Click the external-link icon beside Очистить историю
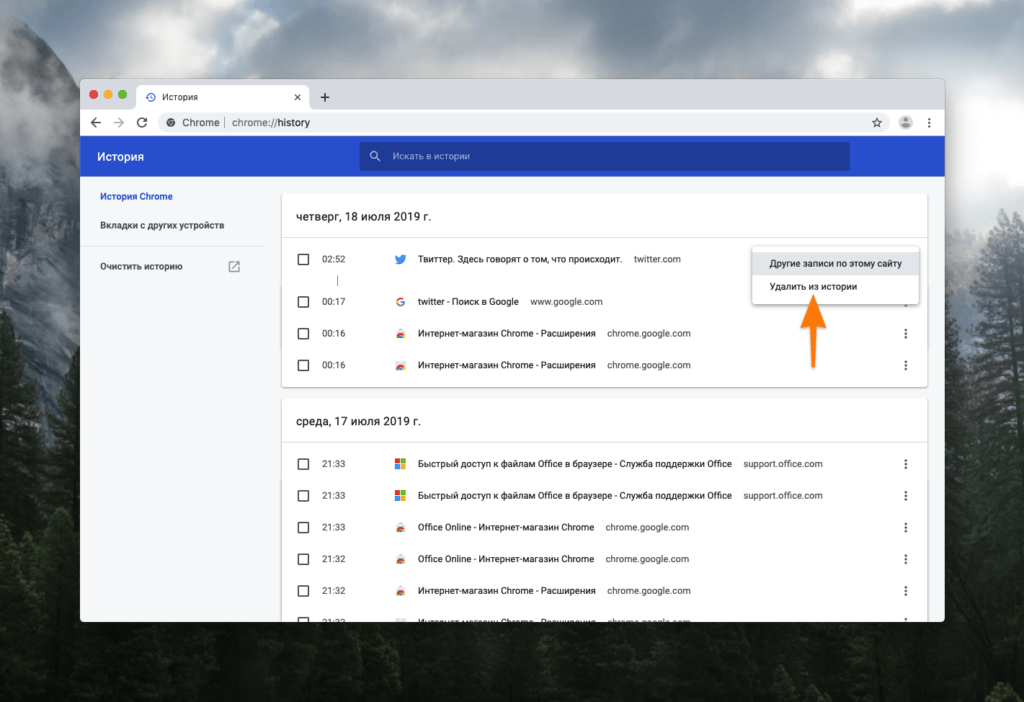This screenshot has width=1024, height=702. point(234,266)
